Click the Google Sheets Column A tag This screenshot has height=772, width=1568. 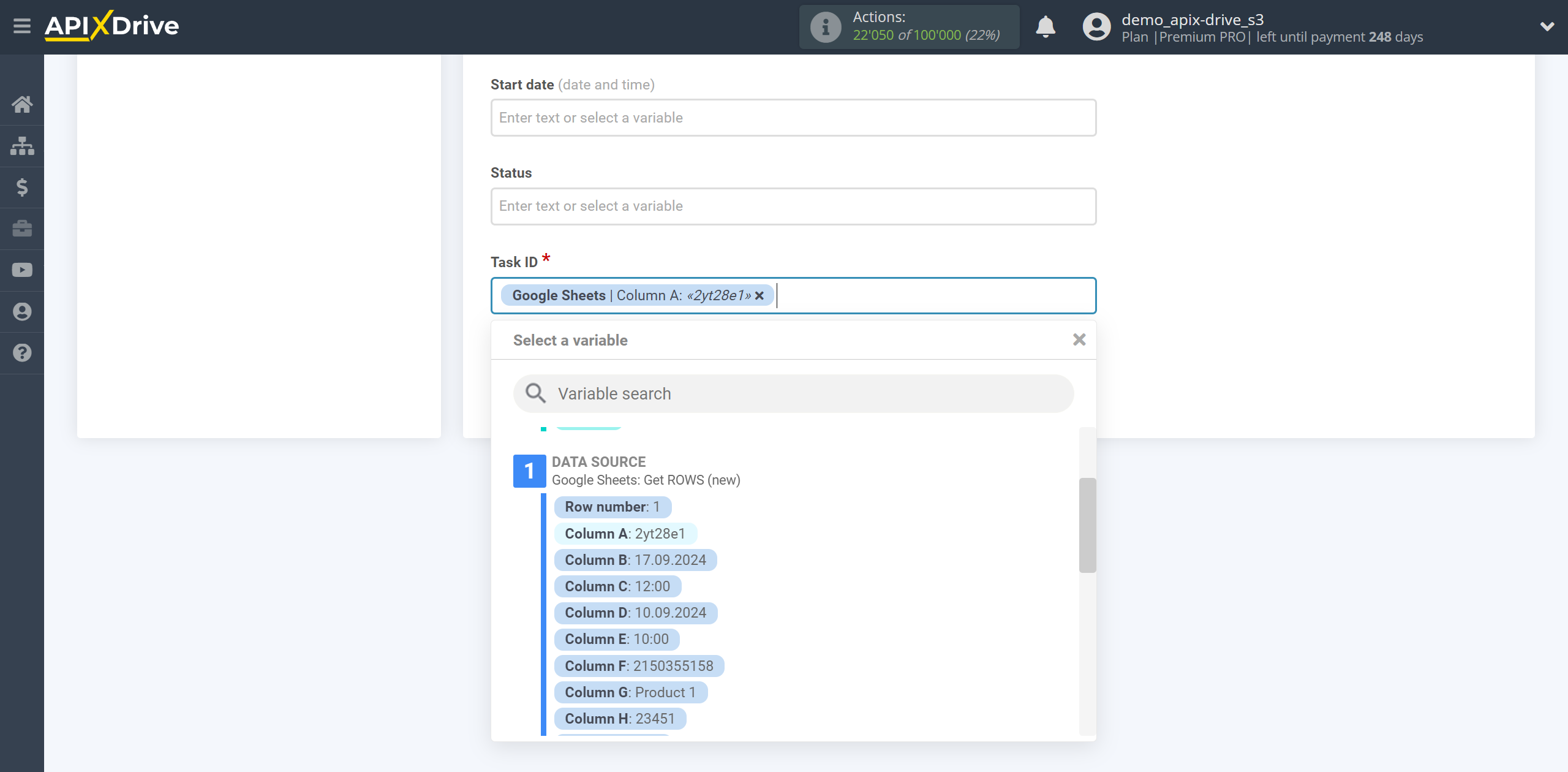pos(637,296)
